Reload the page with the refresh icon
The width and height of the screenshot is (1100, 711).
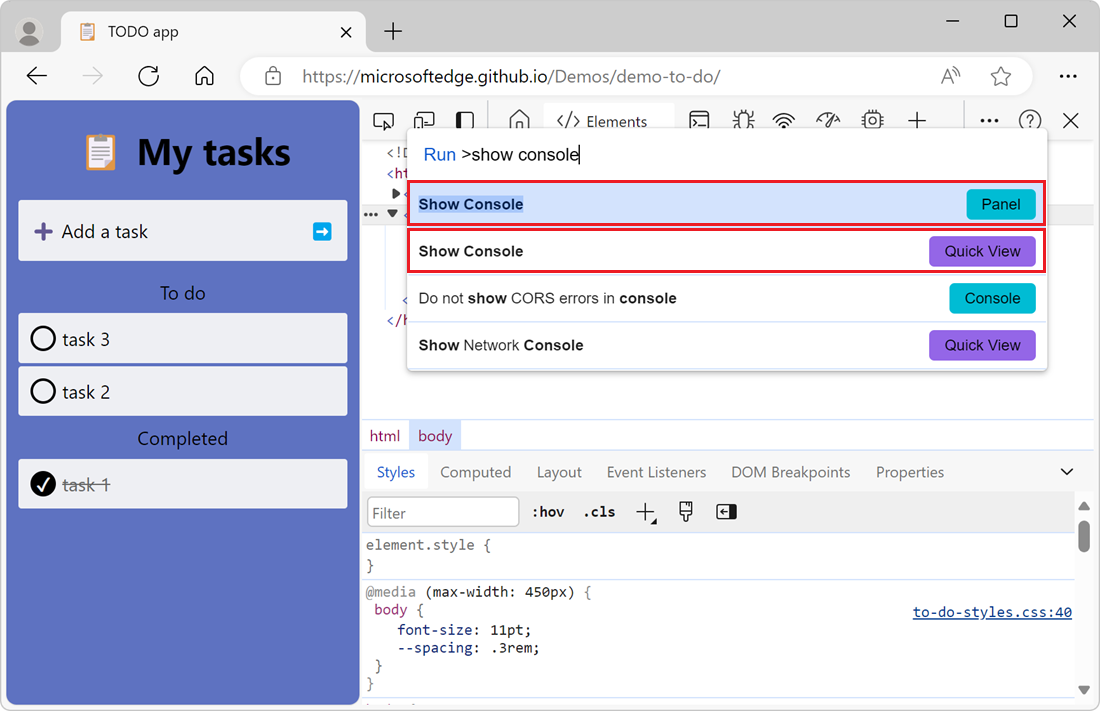148,75
